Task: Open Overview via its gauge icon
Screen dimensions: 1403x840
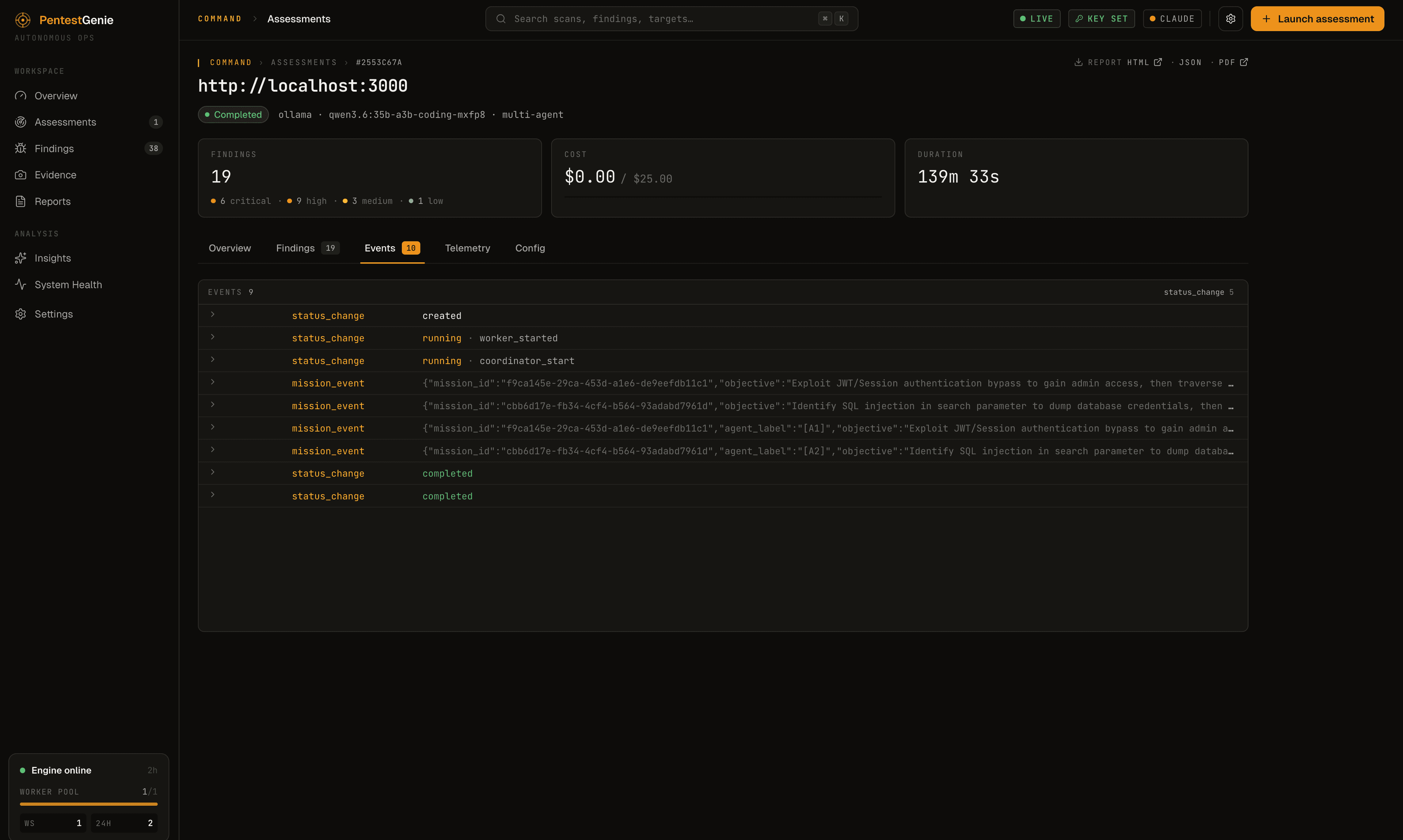Action: coord(21,96)
